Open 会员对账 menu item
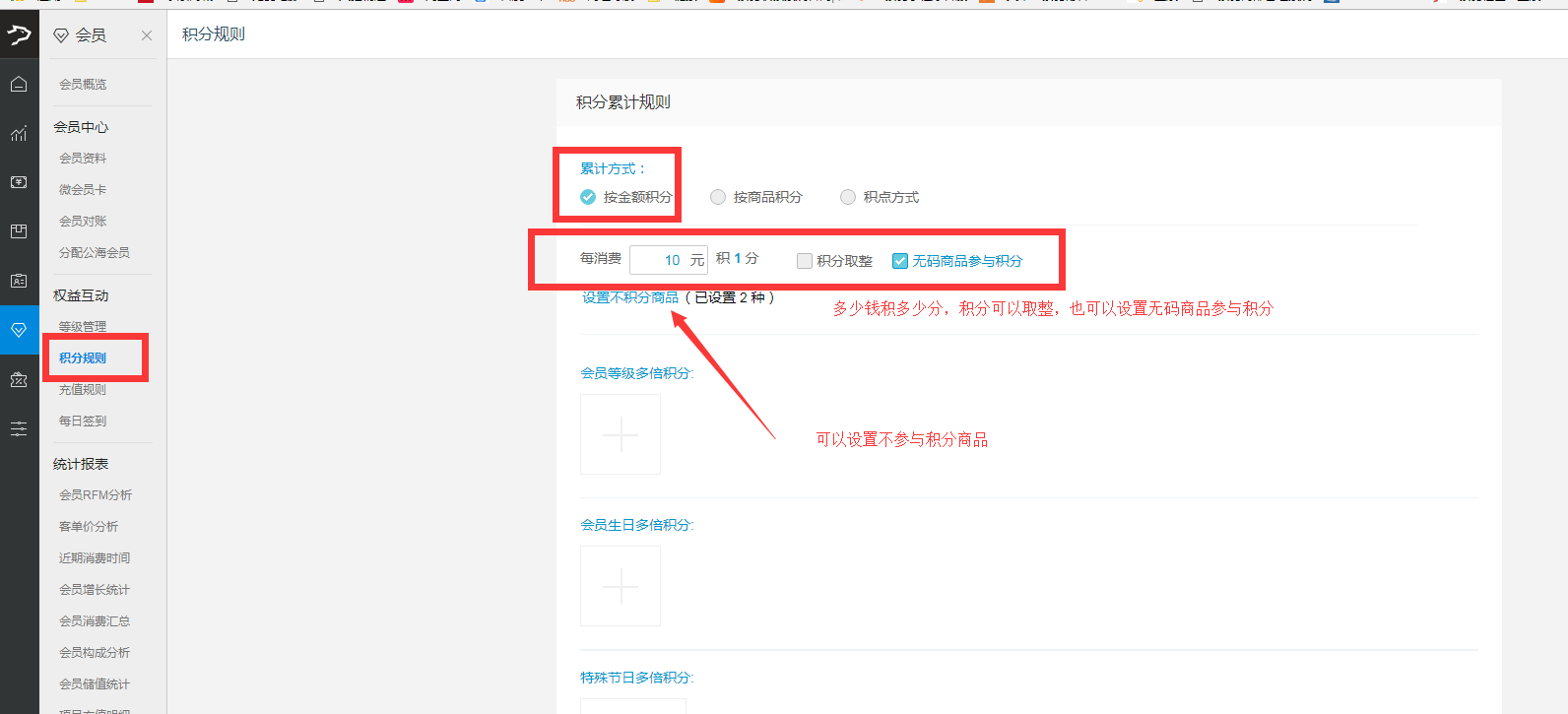 pos(83,222)
